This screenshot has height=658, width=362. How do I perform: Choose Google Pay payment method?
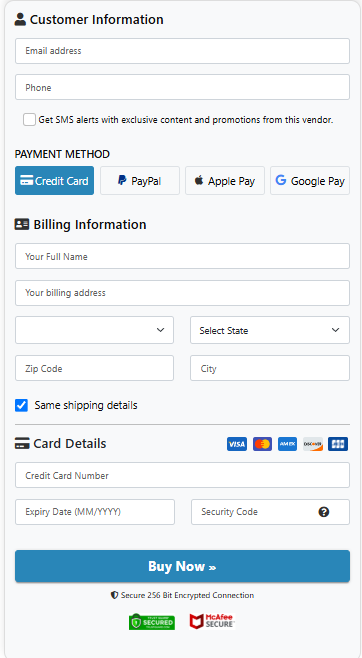pyautogui.click(x=310, y=181)
